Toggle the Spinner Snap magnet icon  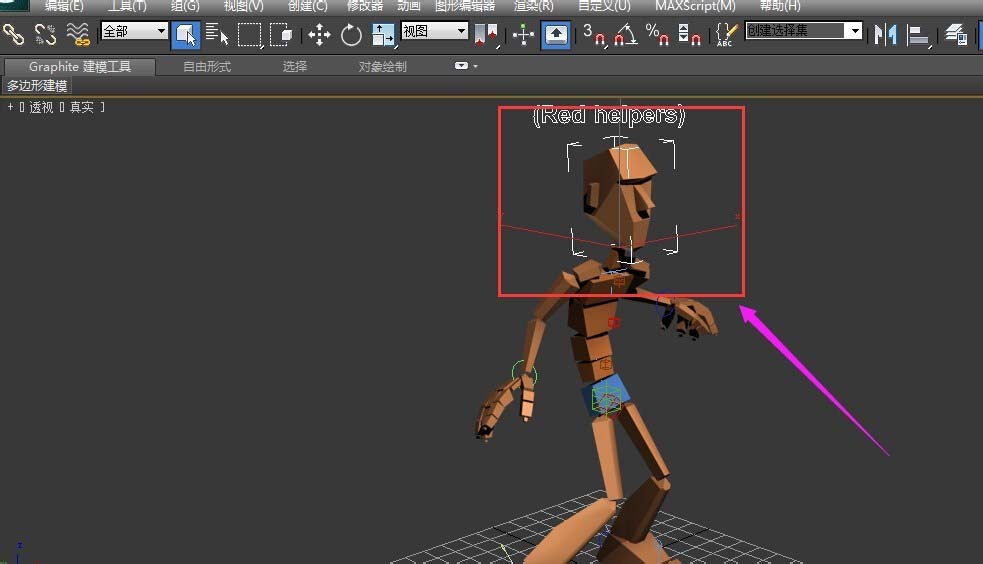tap(689, 34)
